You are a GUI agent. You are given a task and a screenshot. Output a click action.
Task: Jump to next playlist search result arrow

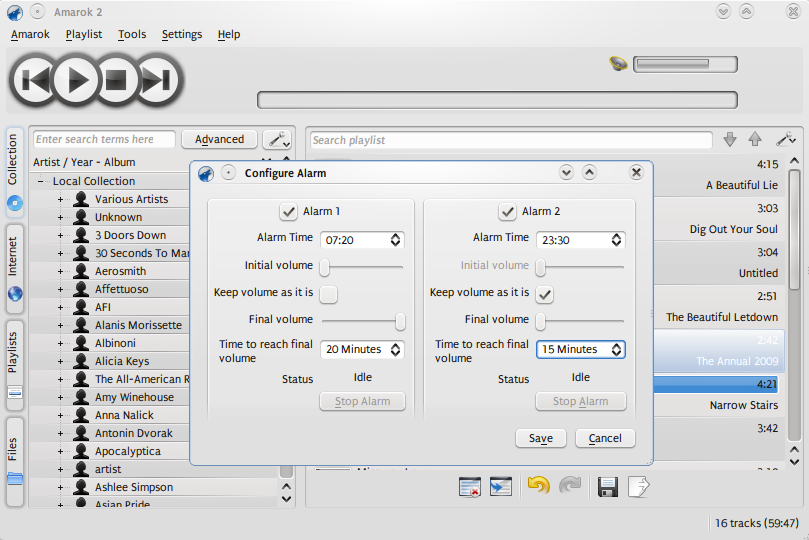coord(730,139)
